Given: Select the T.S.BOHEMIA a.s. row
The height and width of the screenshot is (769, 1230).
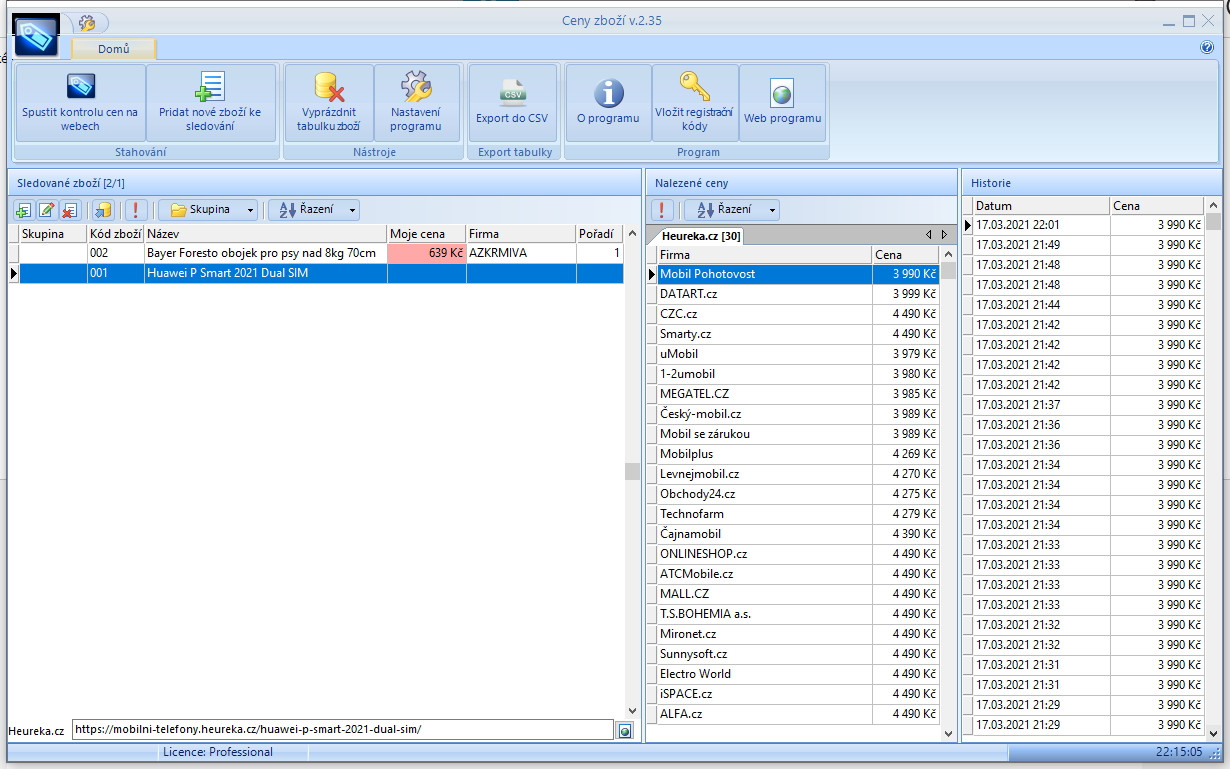Looking at the screenshot, I should point(793,614).
